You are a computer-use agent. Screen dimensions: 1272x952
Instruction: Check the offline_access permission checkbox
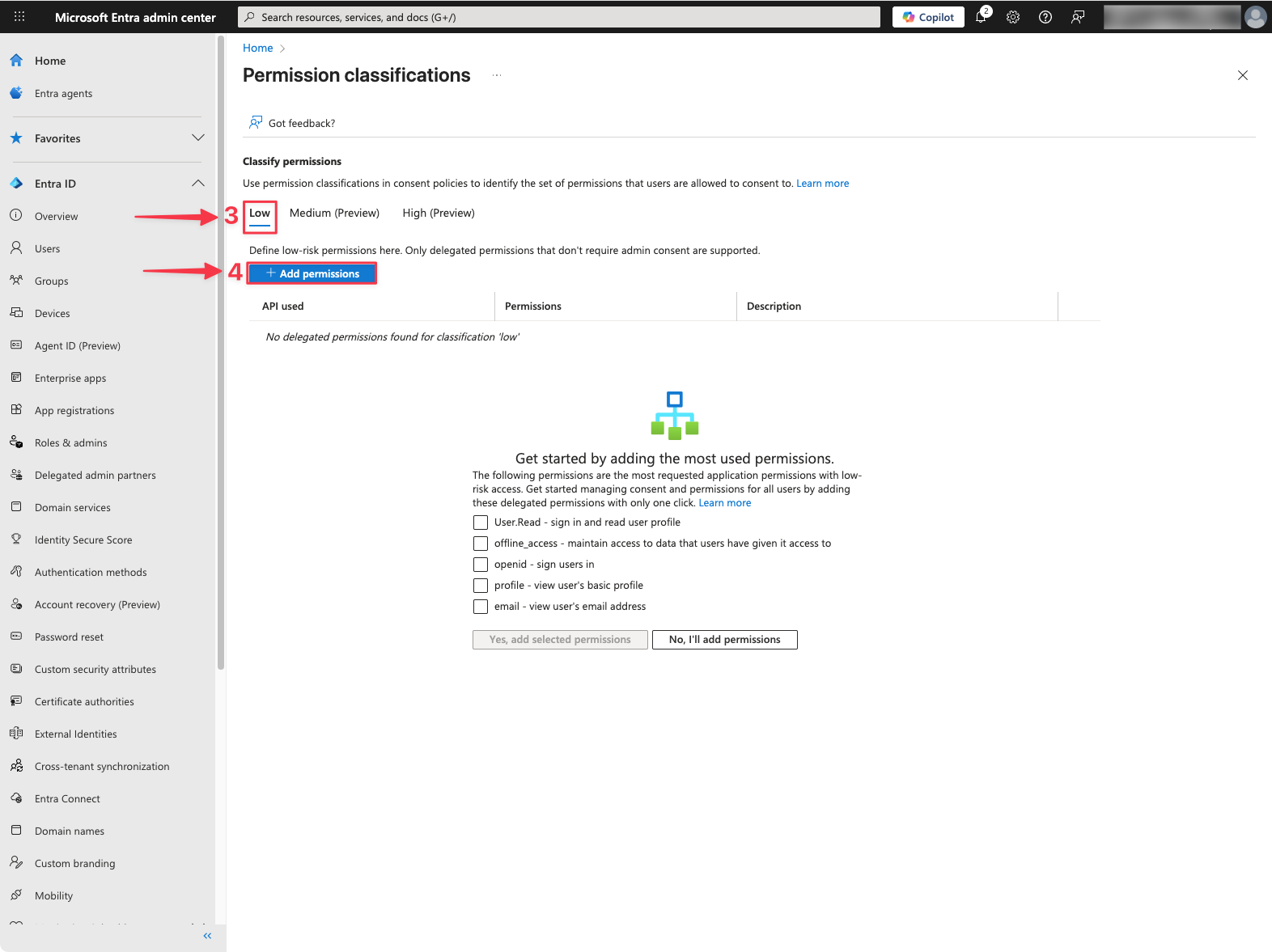(x=481, y=544)
